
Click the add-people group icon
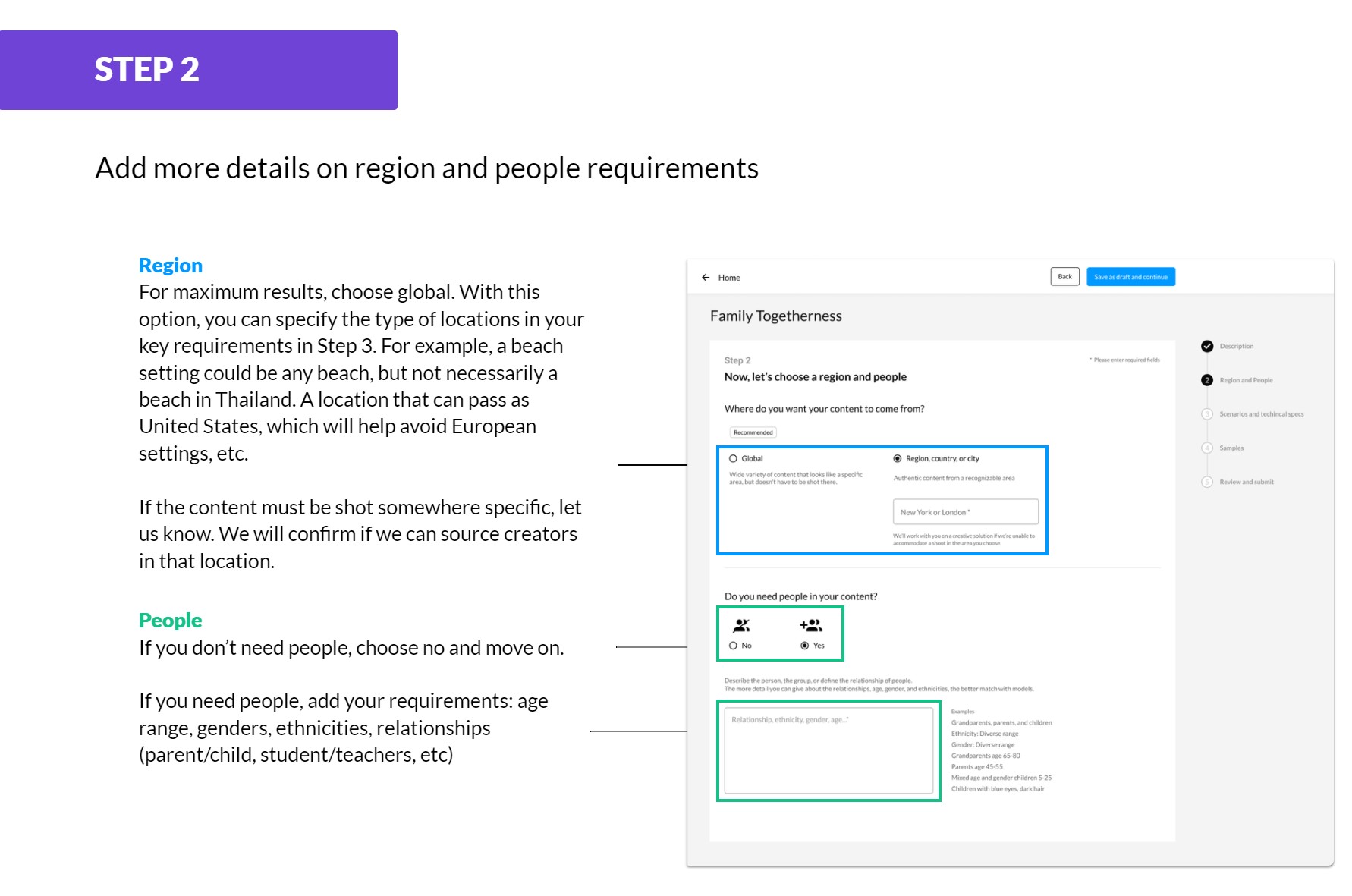(x=810, y=626)
